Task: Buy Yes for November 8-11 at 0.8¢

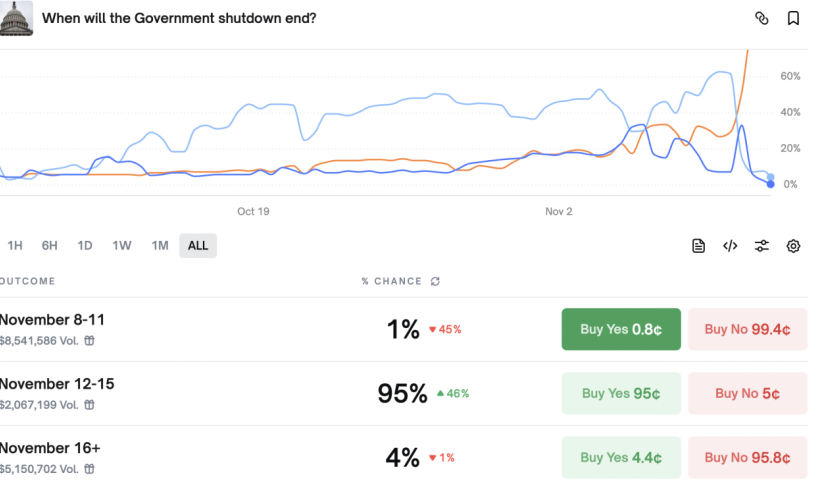Action: [x=620, y=329]
